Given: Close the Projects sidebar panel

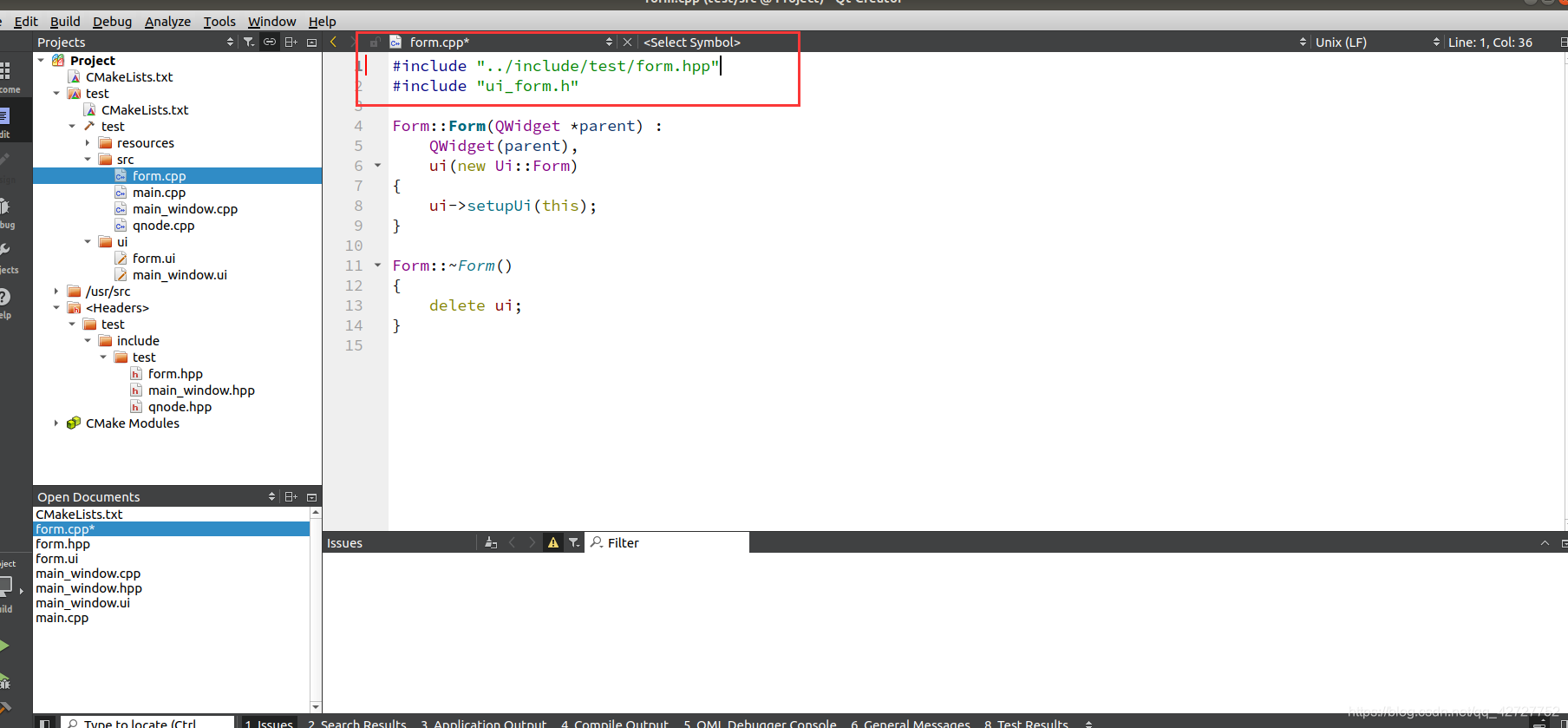Looking at the screenshot, I should click(x=312, y=42).
